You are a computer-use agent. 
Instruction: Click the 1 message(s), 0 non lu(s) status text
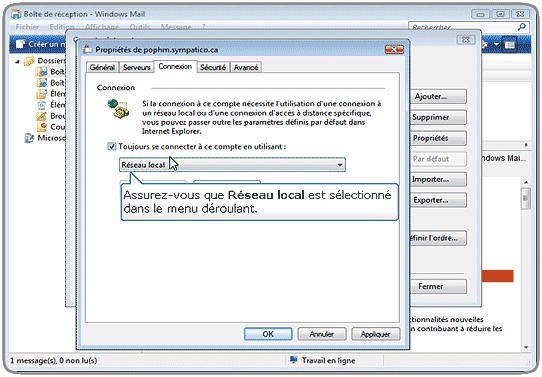point(54,360)
